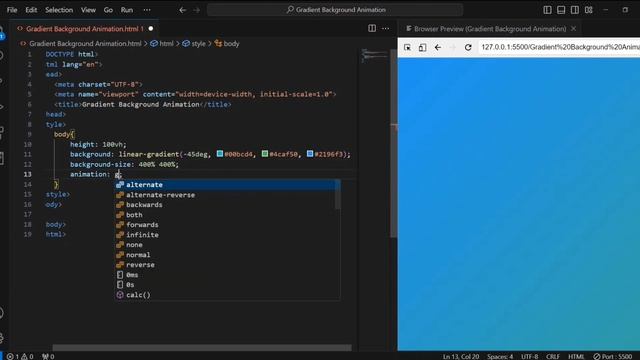
Task: Click the editor horizontal scrollbar
Action: click(202, 347)
